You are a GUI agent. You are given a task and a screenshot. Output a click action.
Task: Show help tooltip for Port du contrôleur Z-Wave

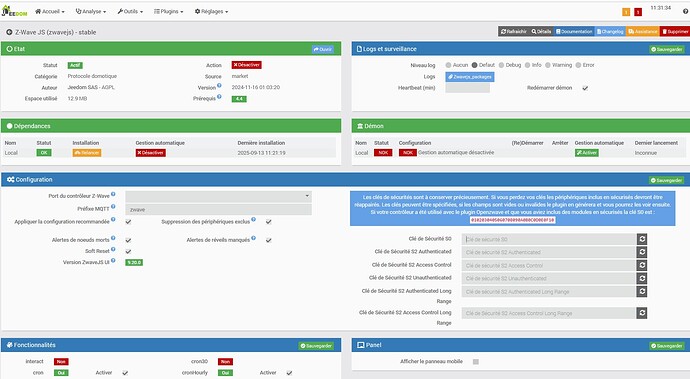(113, 194)
